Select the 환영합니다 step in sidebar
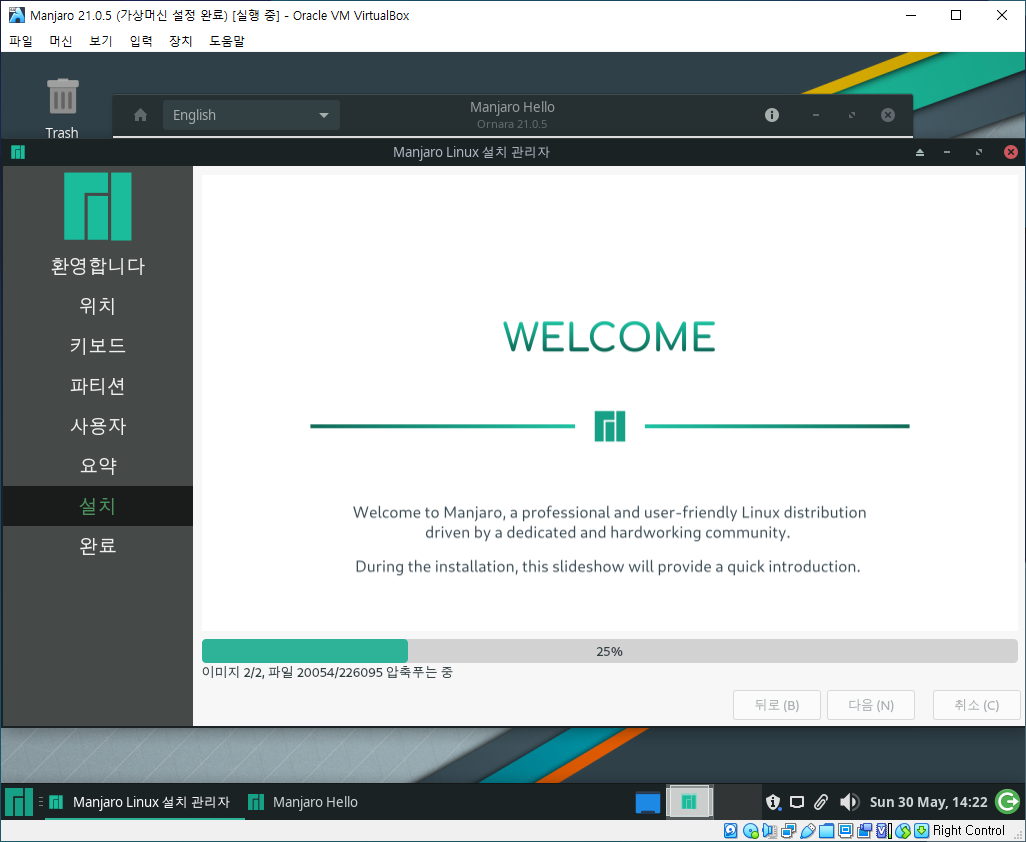The height and width of the screenshot is (842, 1026). click(97, 266)
